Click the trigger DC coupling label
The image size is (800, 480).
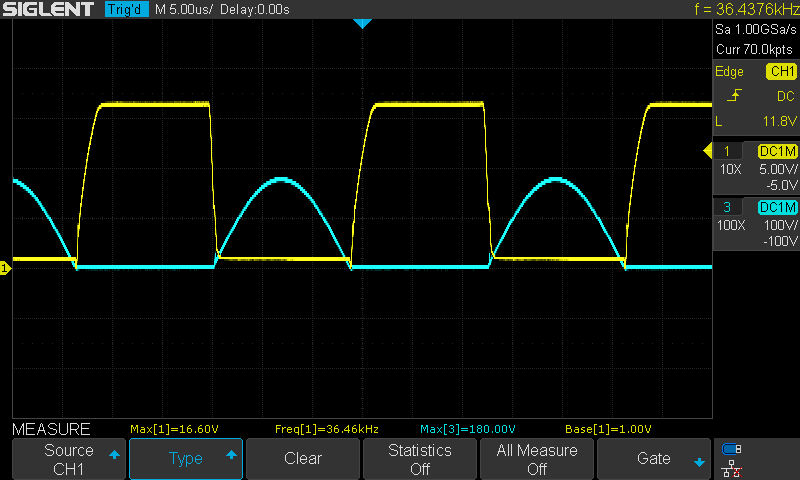[786, 96]
